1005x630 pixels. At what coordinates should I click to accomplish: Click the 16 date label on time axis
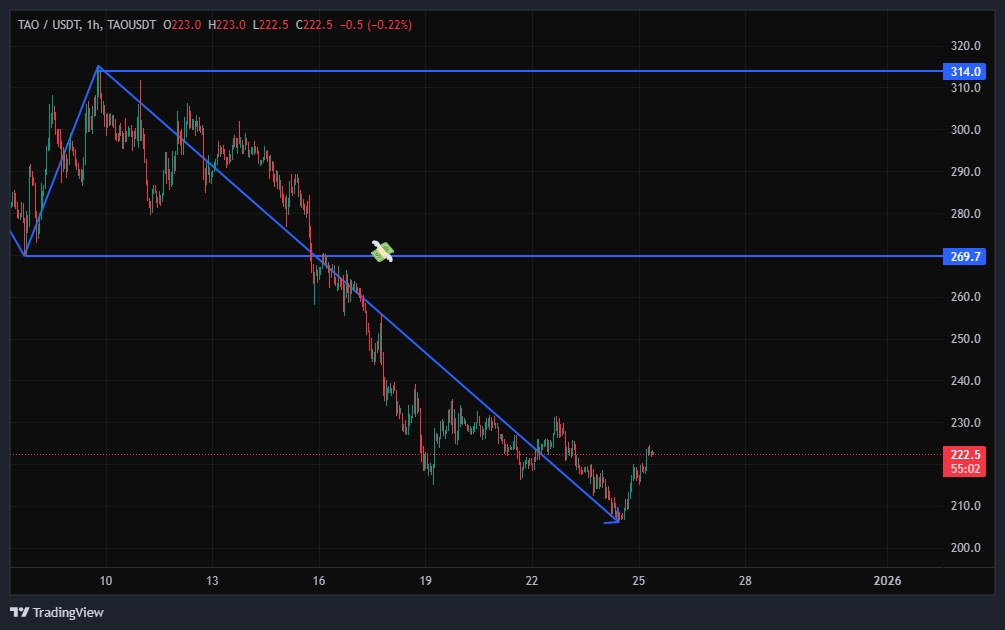pos(319,581)
